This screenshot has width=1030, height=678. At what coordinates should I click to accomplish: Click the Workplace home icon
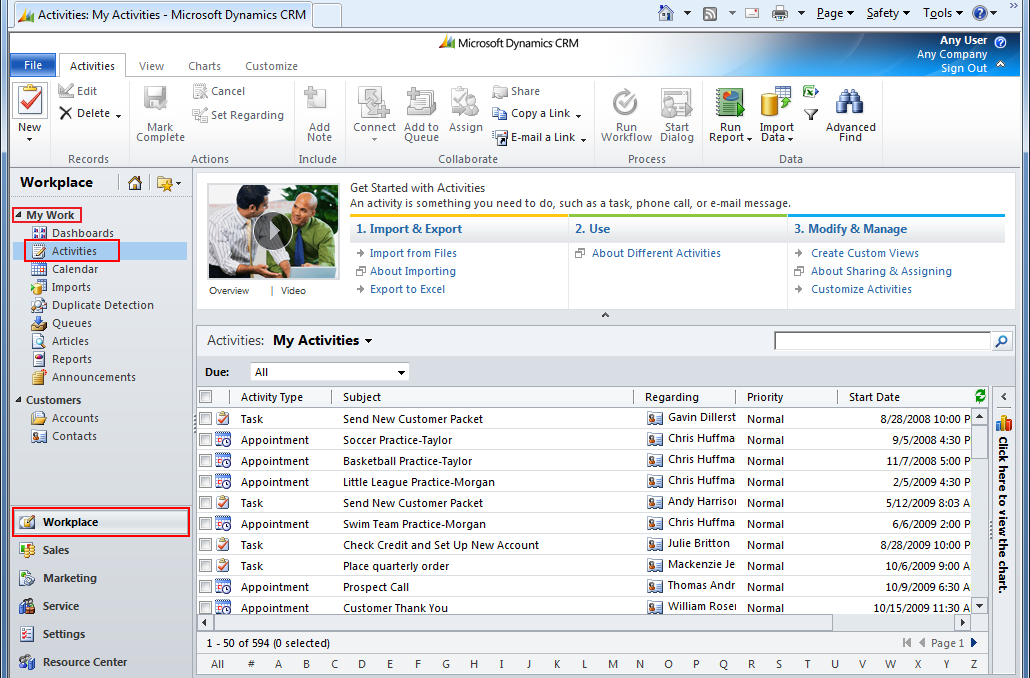135,183
